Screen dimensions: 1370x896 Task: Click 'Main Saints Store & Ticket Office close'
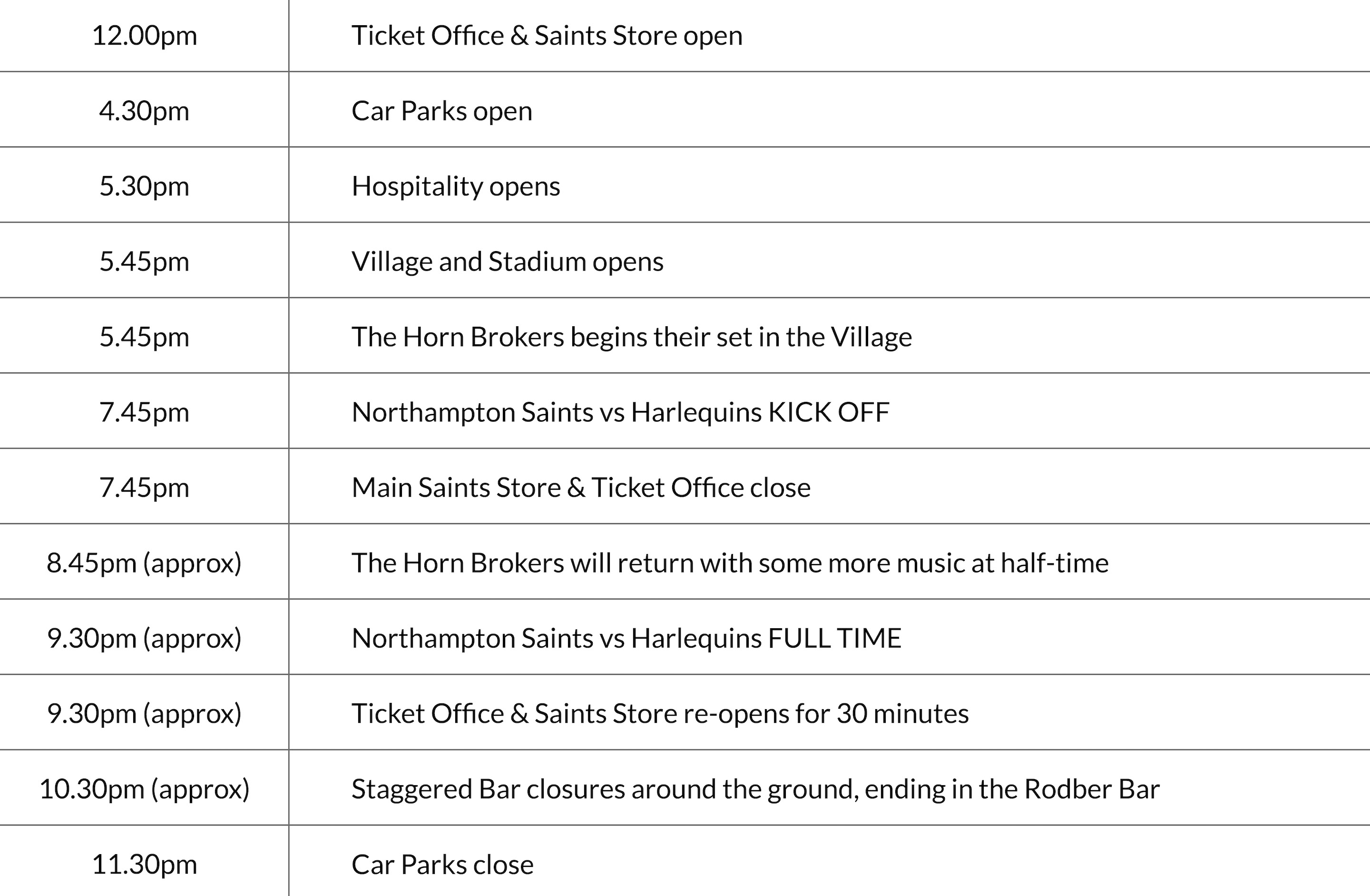click(580, 488)
